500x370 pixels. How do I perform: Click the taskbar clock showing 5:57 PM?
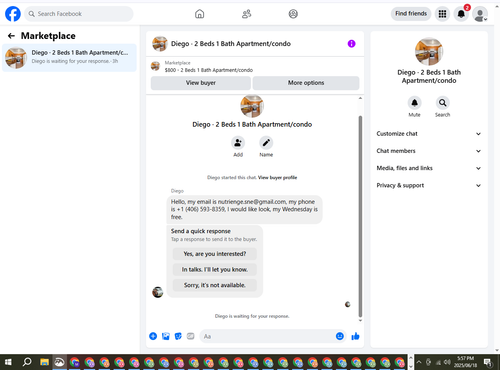point(465,362)
